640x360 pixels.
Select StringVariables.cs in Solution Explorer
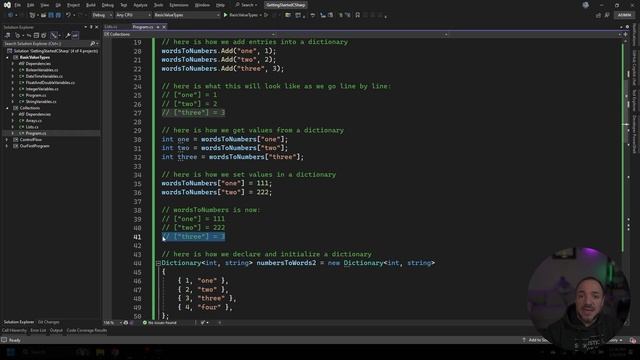(40, 102)
